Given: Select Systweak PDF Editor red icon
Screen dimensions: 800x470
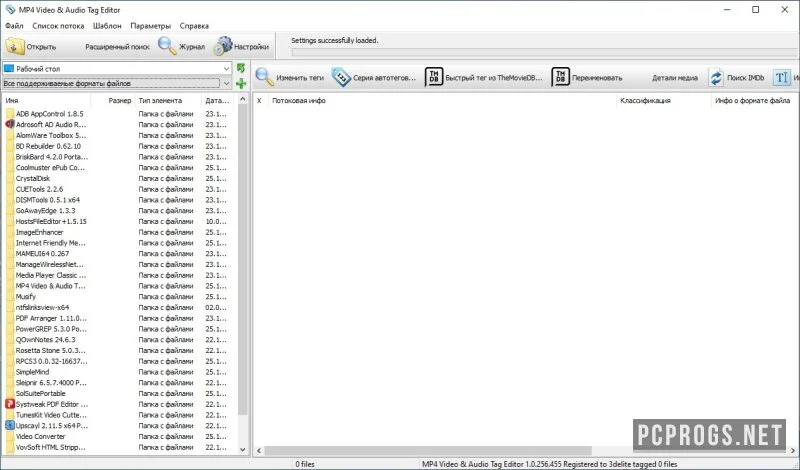Looking at the screenshot, I should [x=10, y=404].
